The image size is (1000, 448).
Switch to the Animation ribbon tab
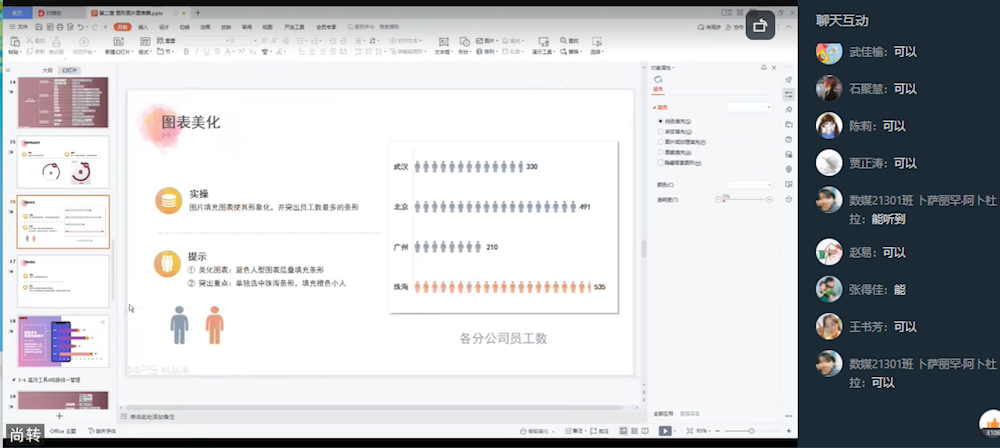tap(205, 27)
